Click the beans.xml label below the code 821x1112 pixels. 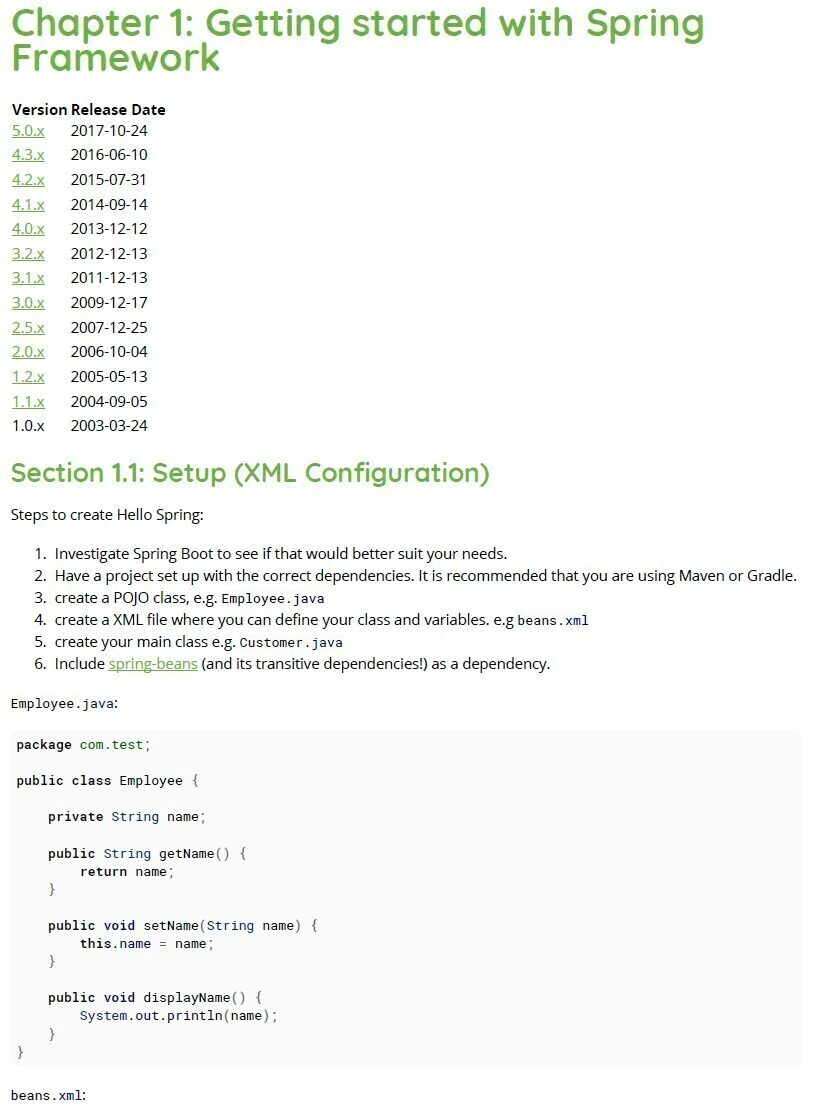[48, 1095]
